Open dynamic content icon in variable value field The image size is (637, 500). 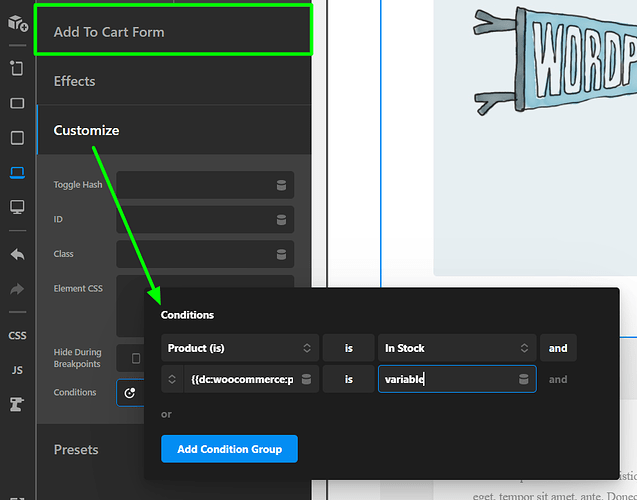pos(524,379)
